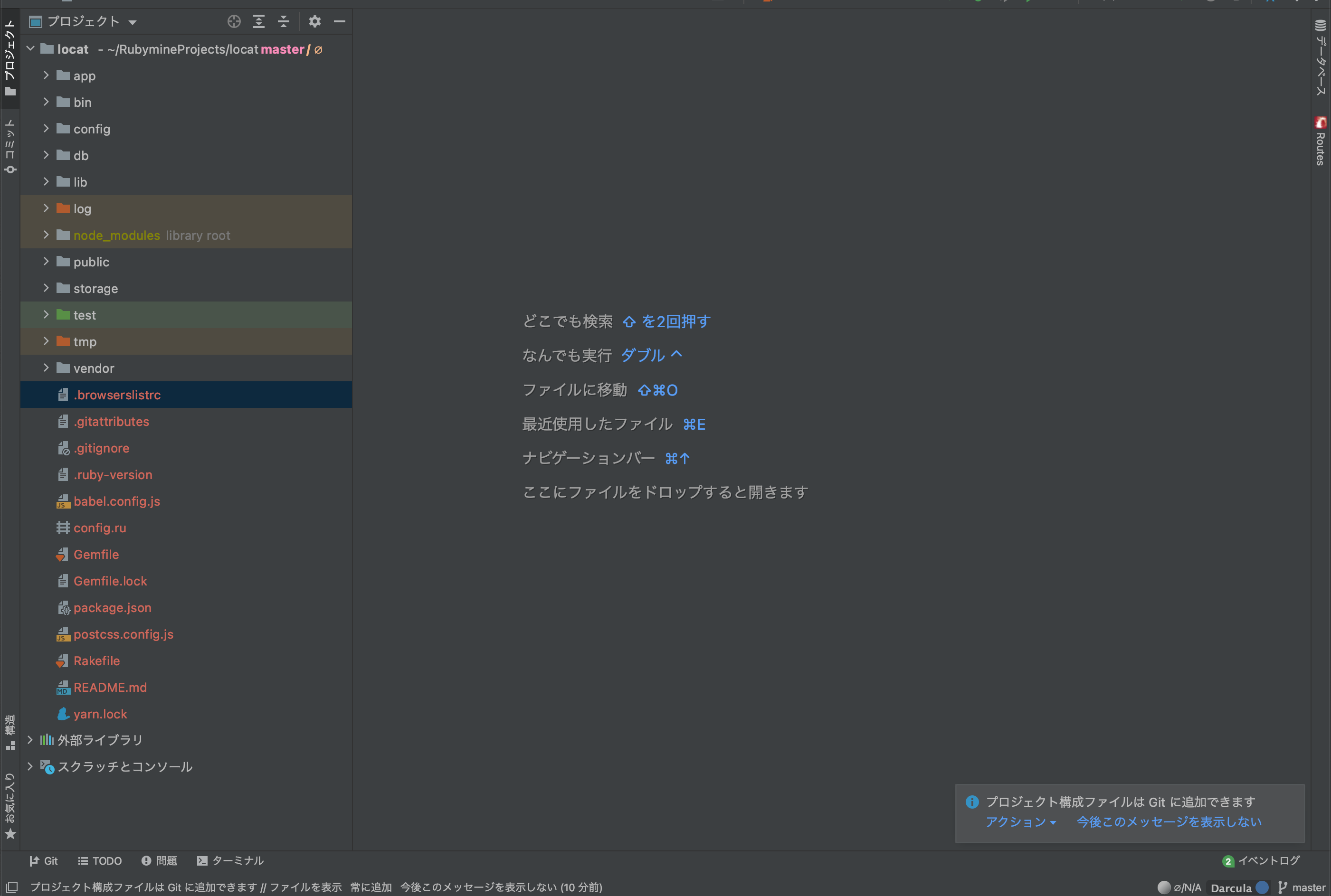Open the 問題 tab

pyautogui.click(x=160, y=860)
